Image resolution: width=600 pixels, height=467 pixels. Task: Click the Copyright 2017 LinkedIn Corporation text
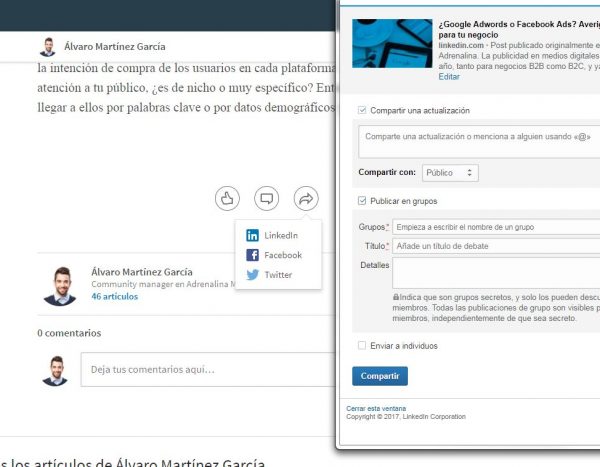click(x=406, y=416)
